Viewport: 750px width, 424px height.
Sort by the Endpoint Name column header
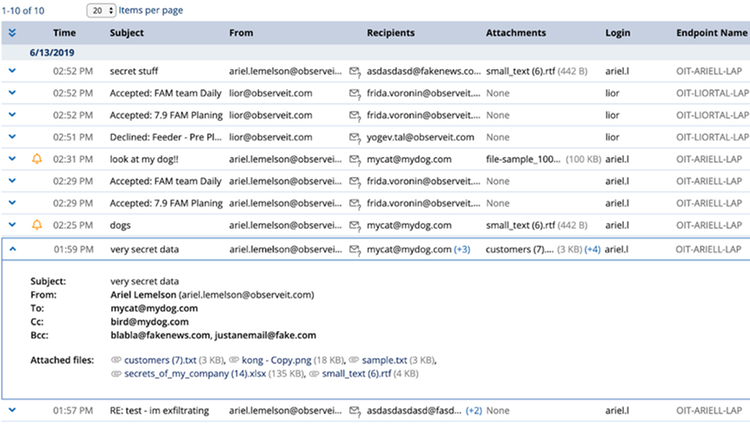712,33
